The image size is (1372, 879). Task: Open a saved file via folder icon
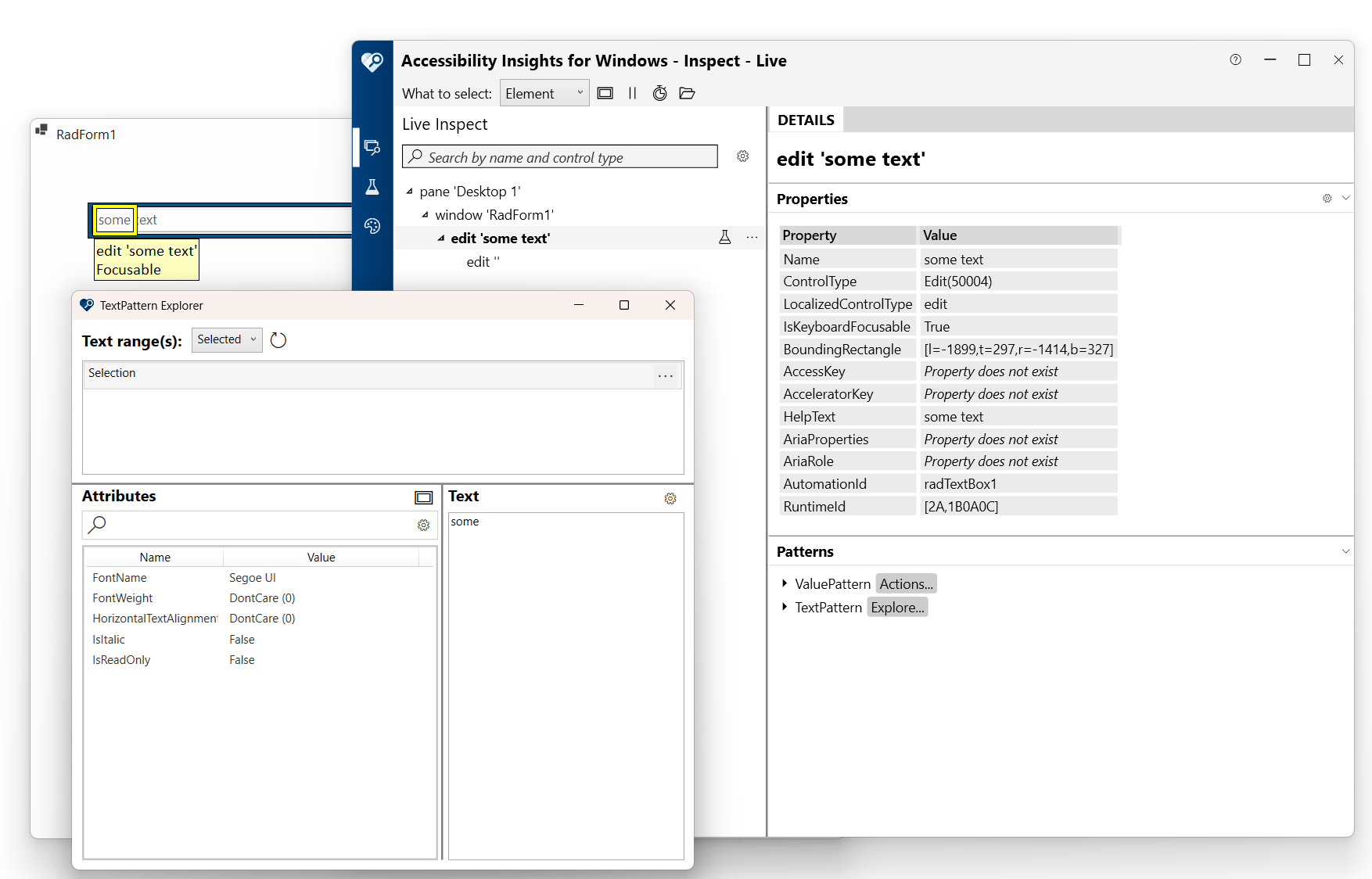(688, 93)
